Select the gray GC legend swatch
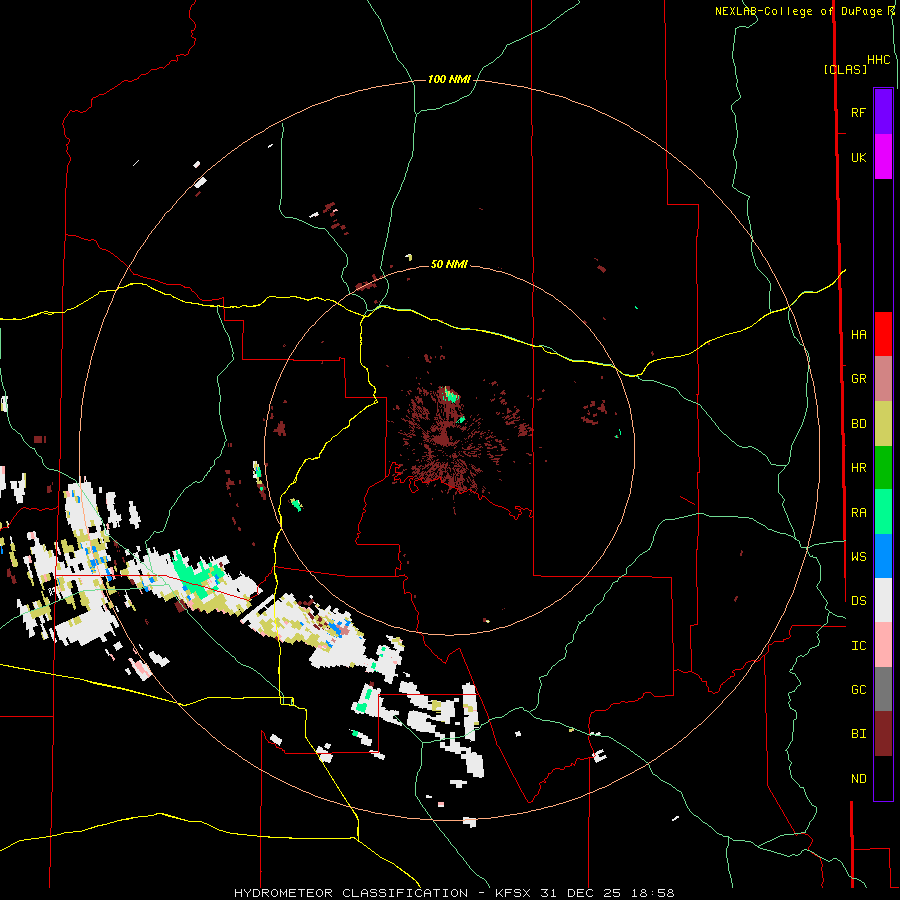 coord(883,689)
